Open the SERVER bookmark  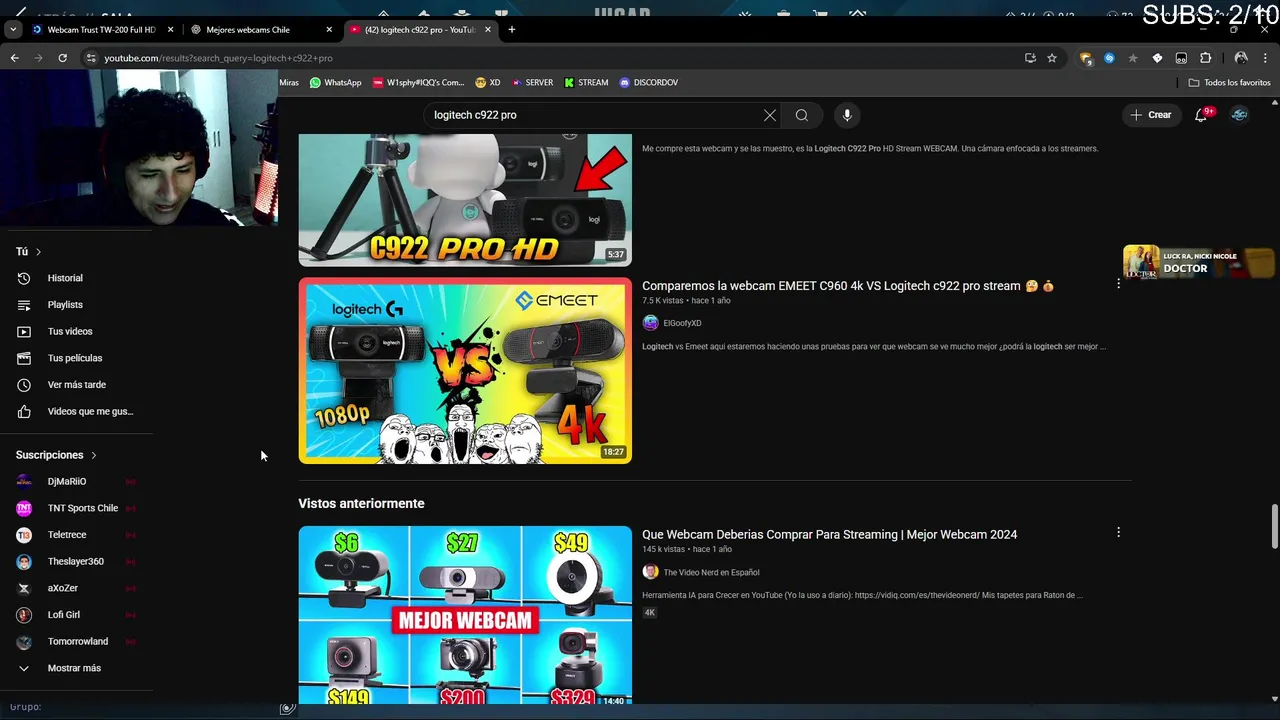pos(531,83)
